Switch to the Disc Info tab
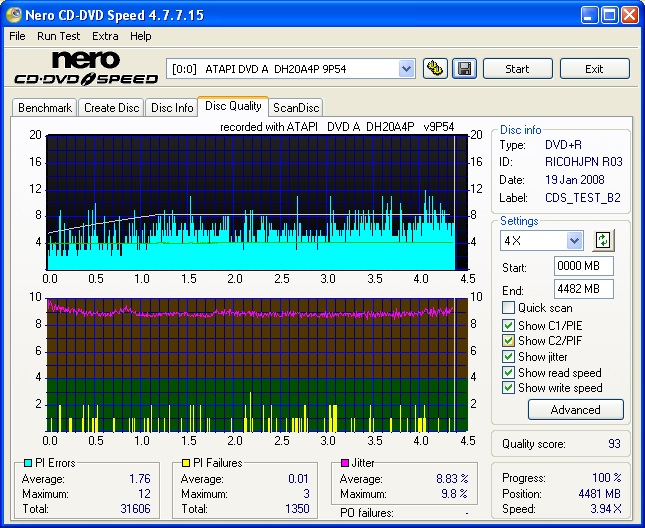This screenshot has height=528, width=645. (x=172, y=108)
